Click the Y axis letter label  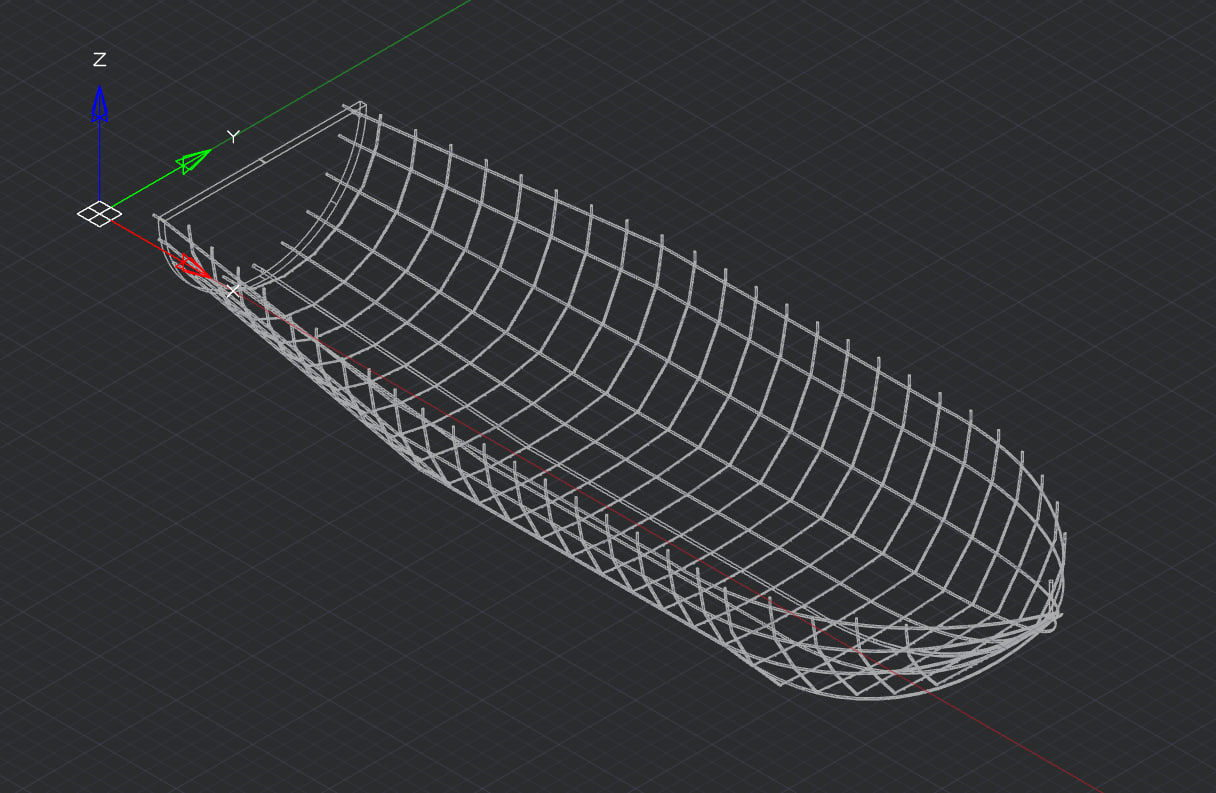pos(233,137)
